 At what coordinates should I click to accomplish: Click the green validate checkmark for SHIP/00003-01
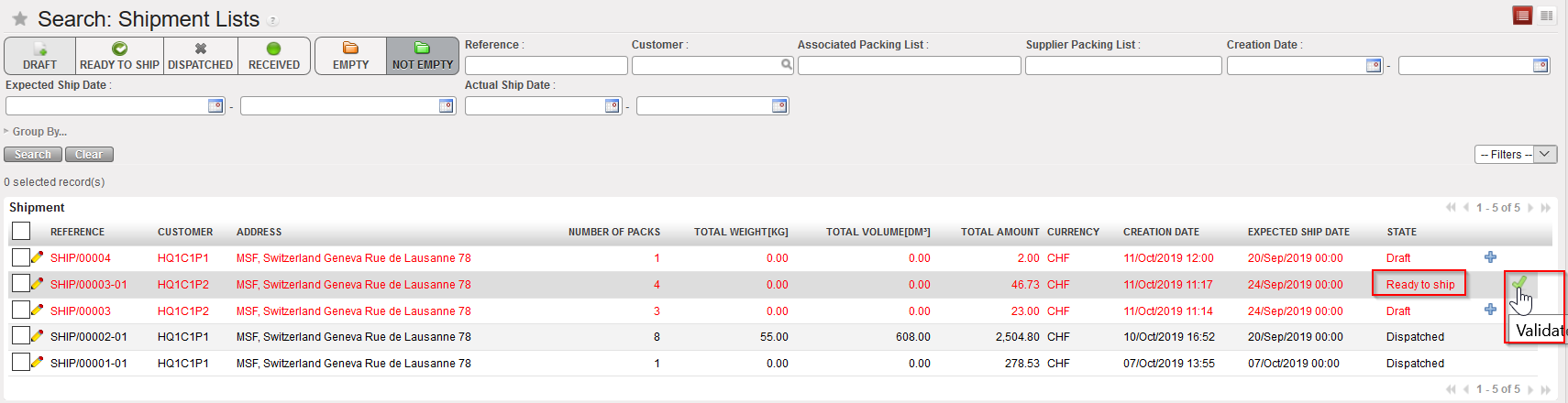click(x=1519, y=283)
